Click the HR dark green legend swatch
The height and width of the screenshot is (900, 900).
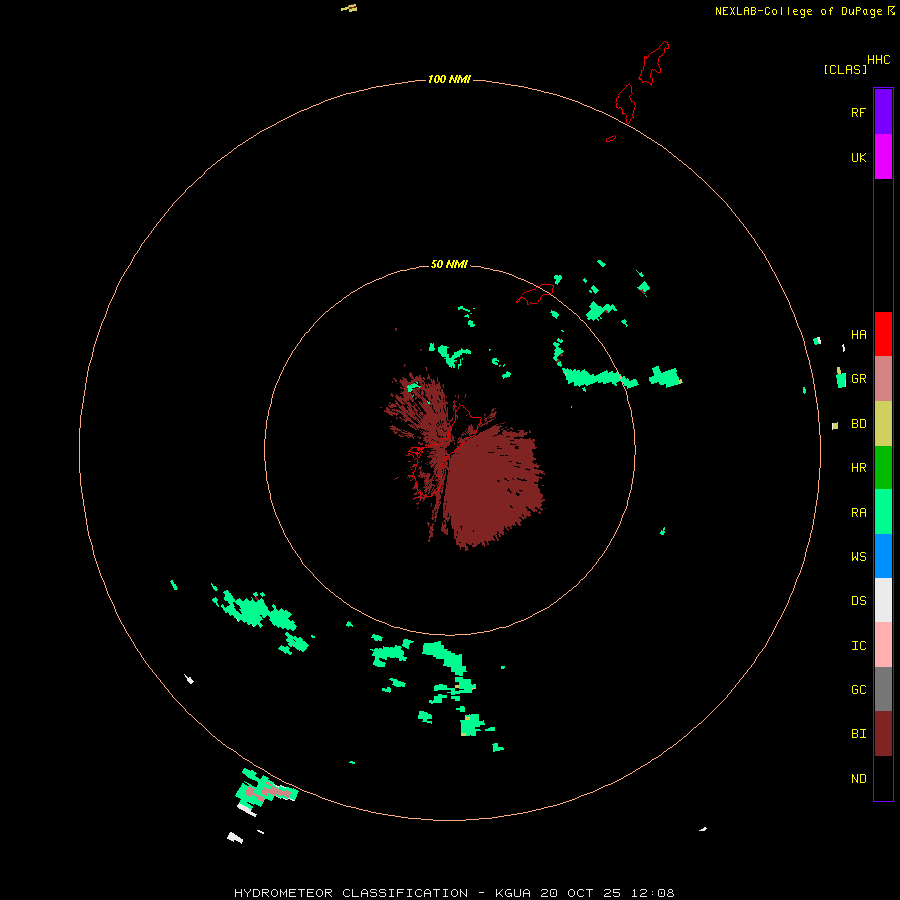click(883, 468)
